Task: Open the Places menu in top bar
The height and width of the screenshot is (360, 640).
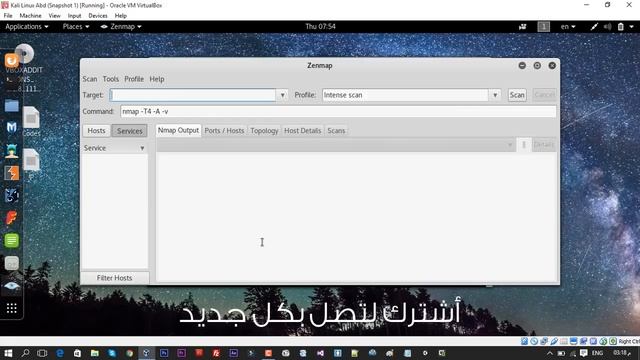Action: 76,27
